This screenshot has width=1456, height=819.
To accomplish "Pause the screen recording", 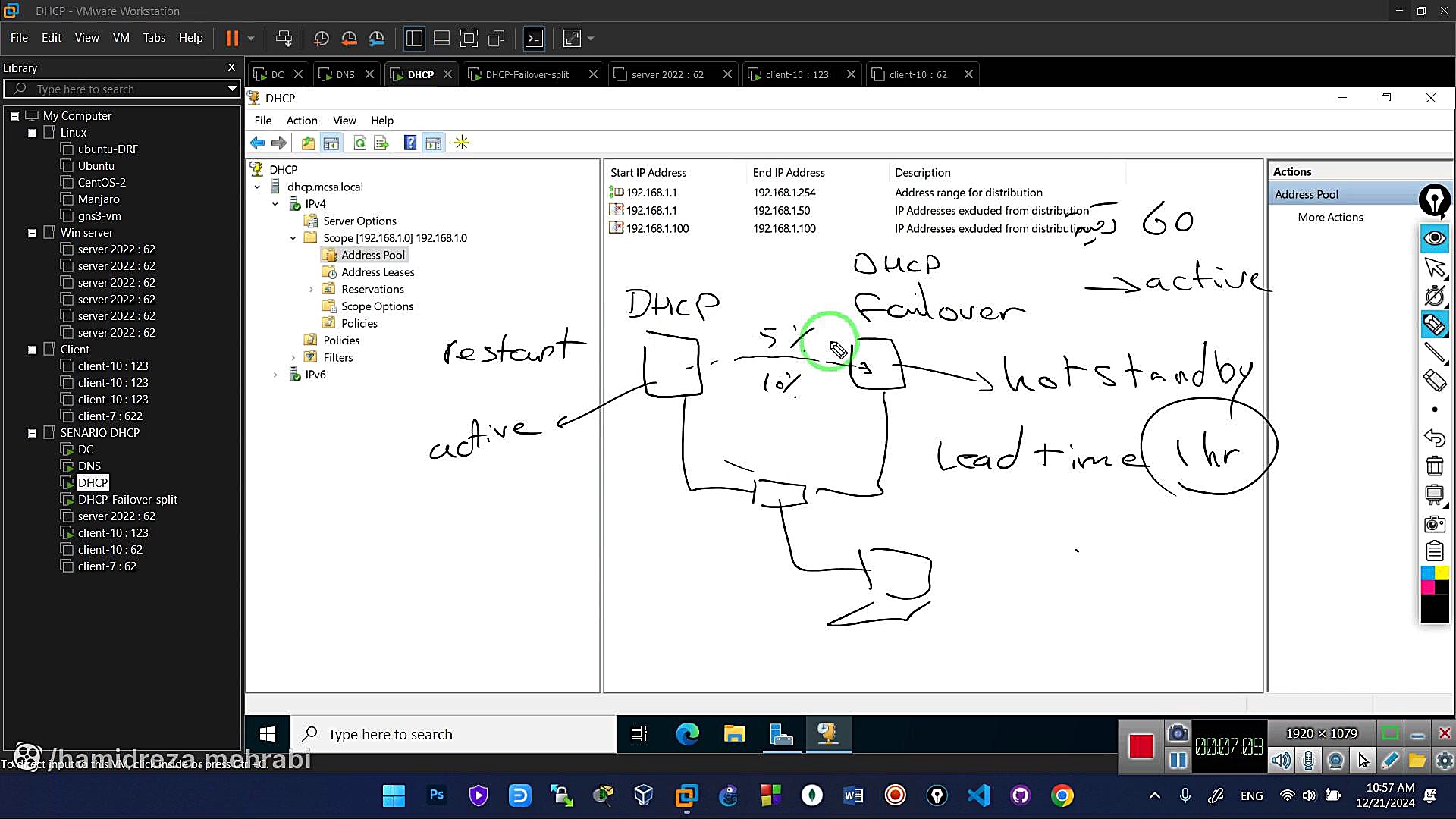I will click(x=1178, y=760).
